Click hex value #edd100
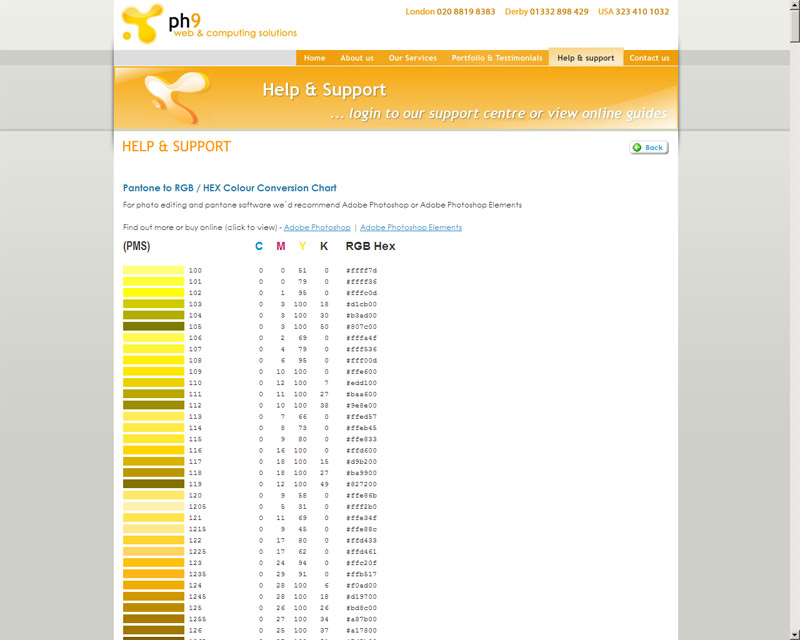Image resolution: width=800 pixels, height=640 pixels. [x=361, y=383]
